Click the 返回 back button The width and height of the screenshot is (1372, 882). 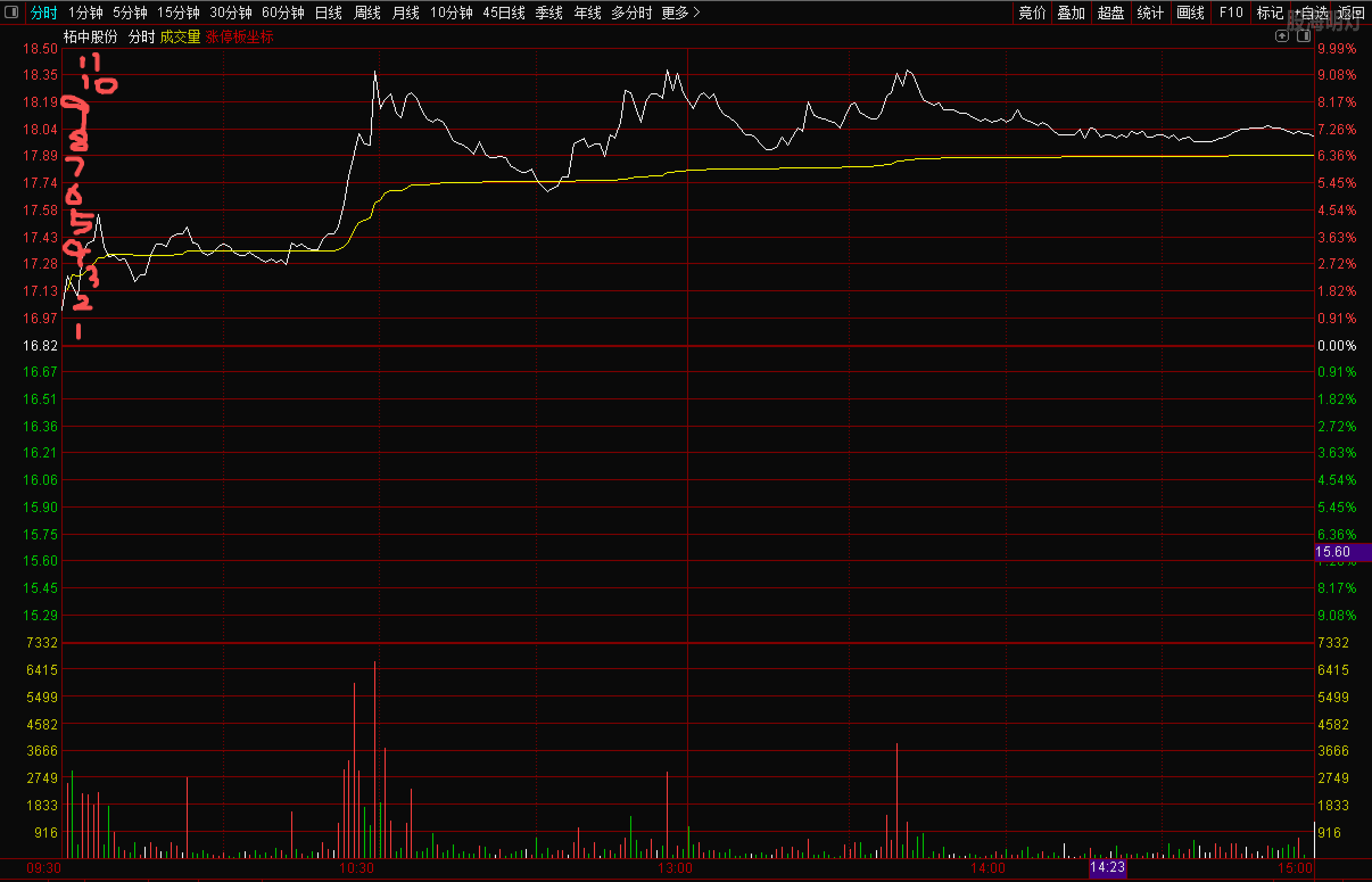tap(1352, 13)
